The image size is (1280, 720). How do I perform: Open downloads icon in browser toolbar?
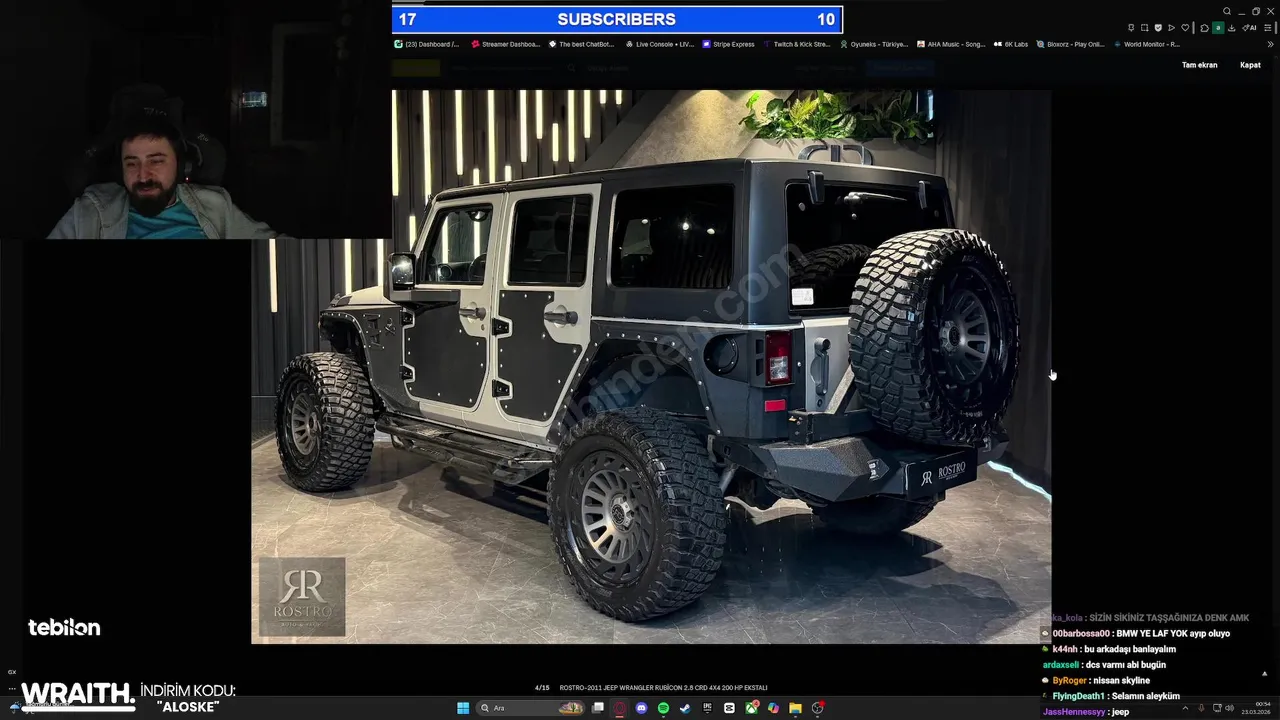1232,28
